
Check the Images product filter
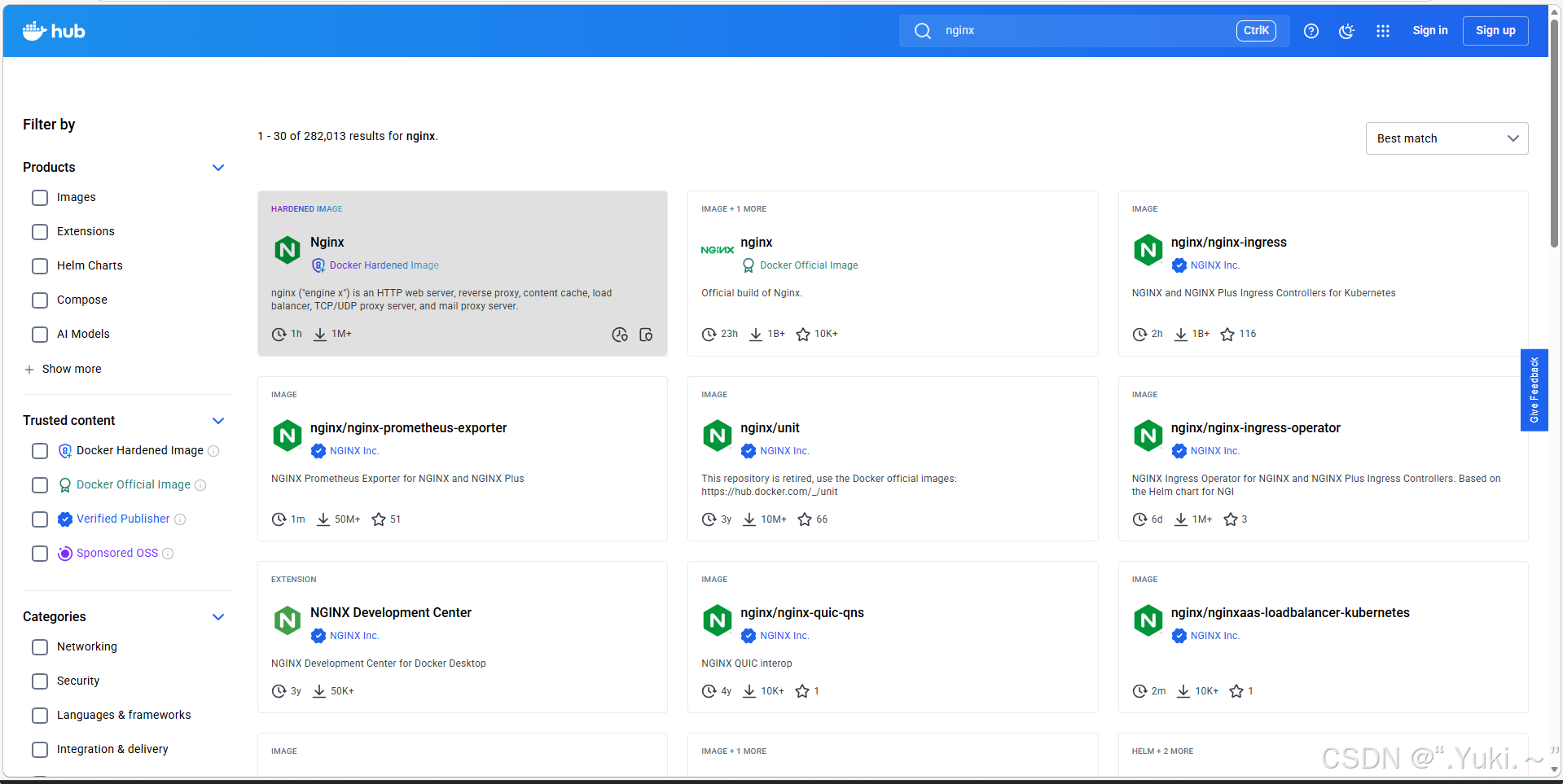click(39, 198)
